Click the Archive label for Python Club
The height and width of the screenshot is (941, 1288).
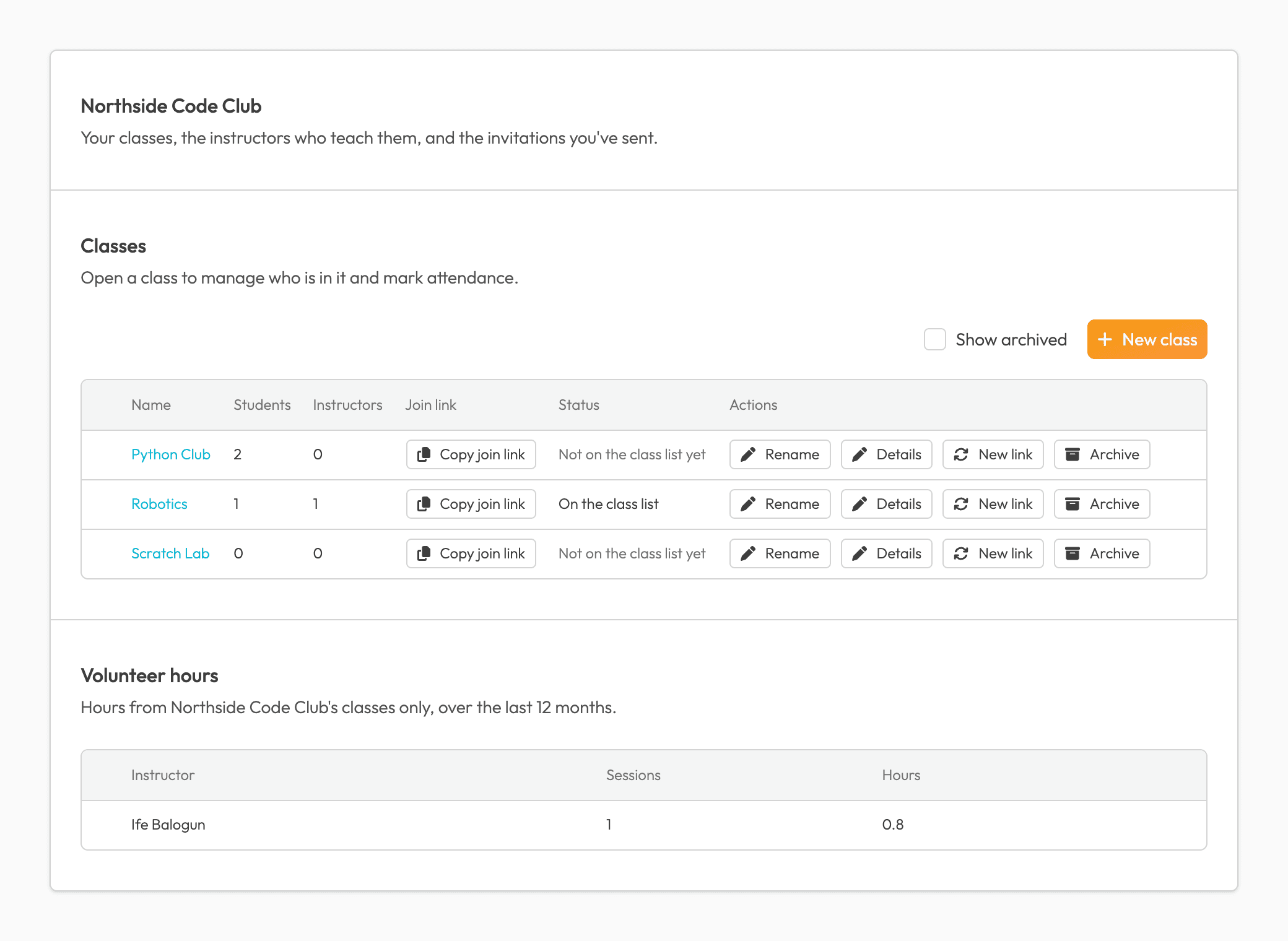click(1115, 454)
